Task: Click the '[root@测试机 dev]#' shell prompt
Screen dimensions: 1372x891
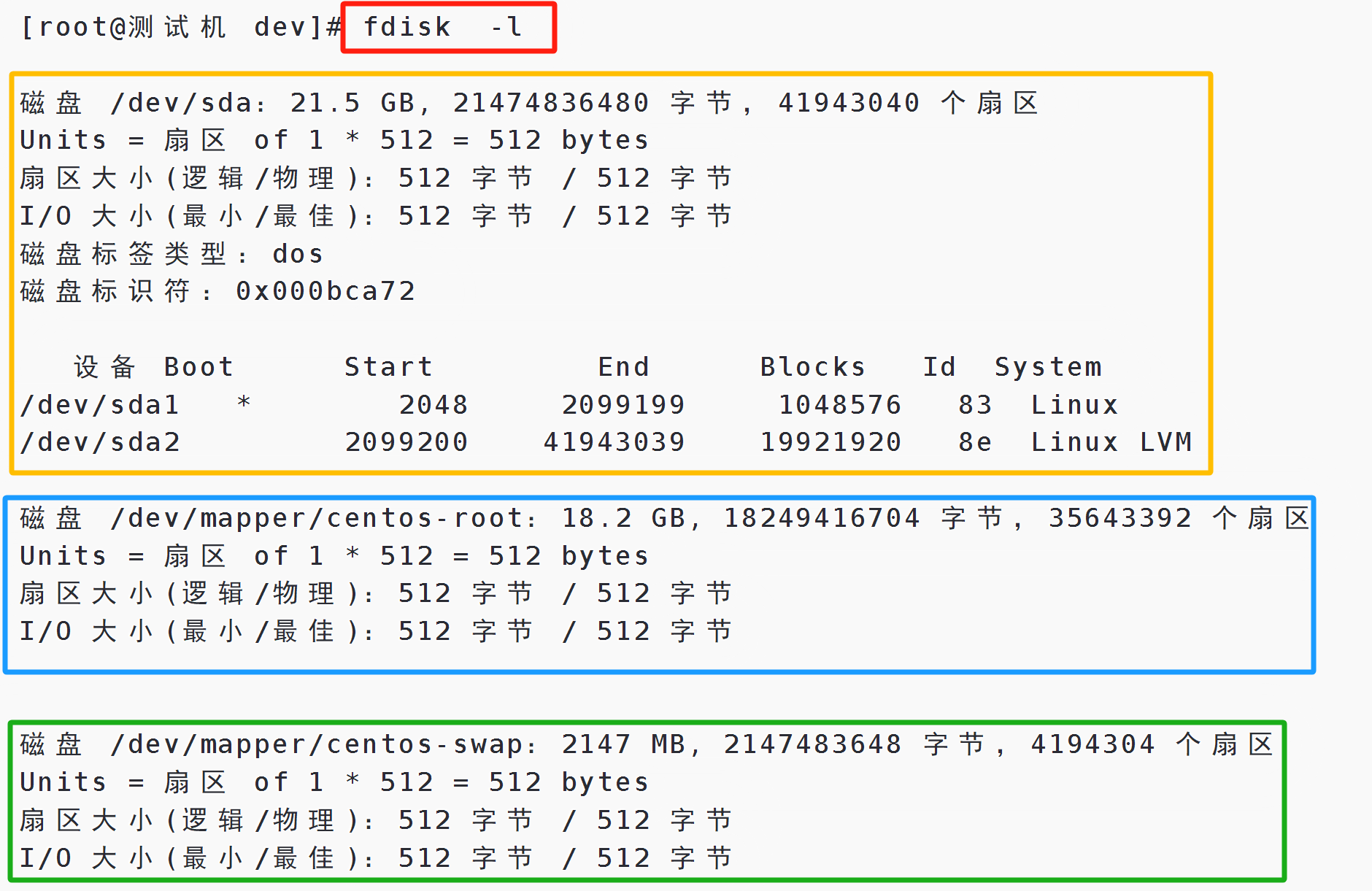Action: coord(181,28)
